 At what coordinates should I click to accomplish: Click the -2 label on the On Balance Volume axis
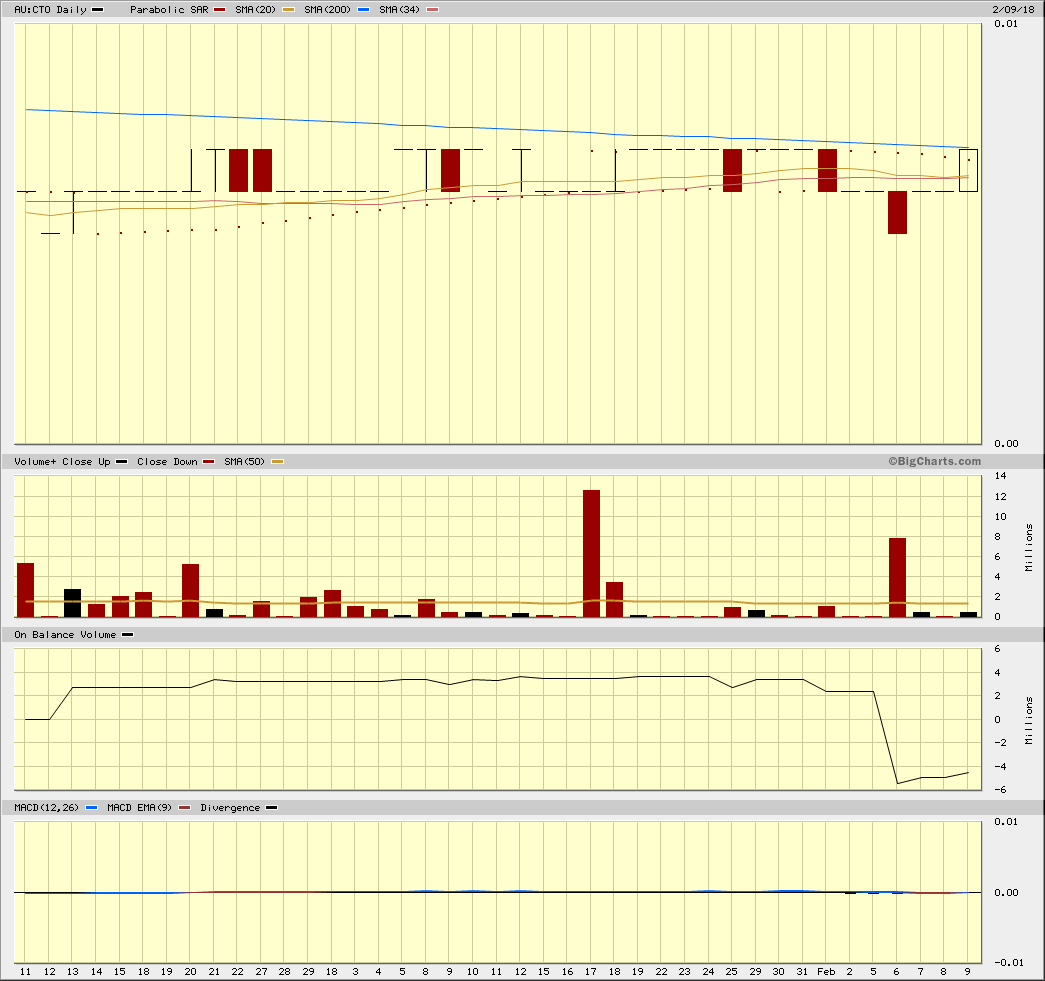1000,742
